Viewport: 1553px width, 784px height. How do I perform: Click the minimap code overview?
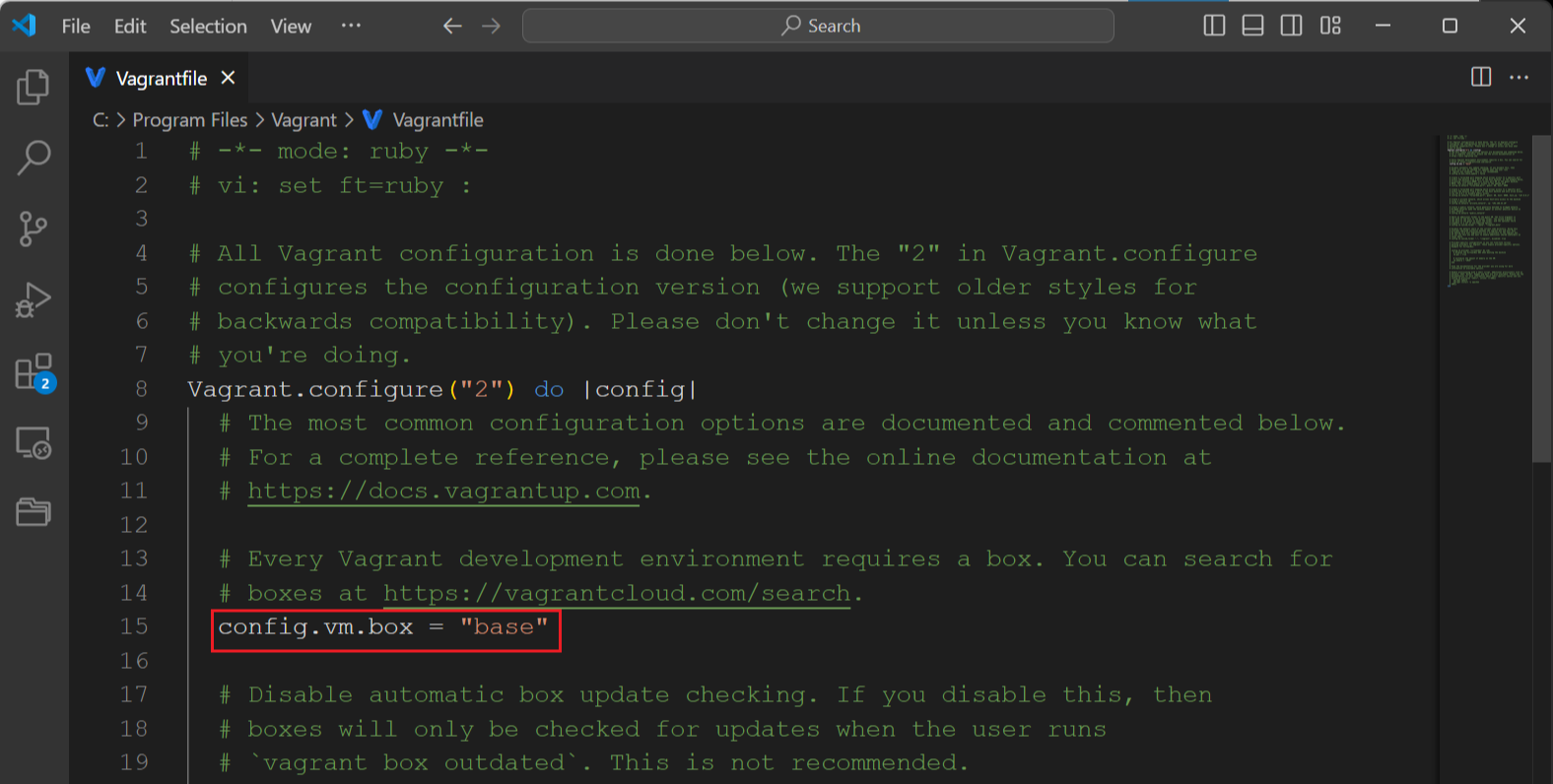(1487, 210)
